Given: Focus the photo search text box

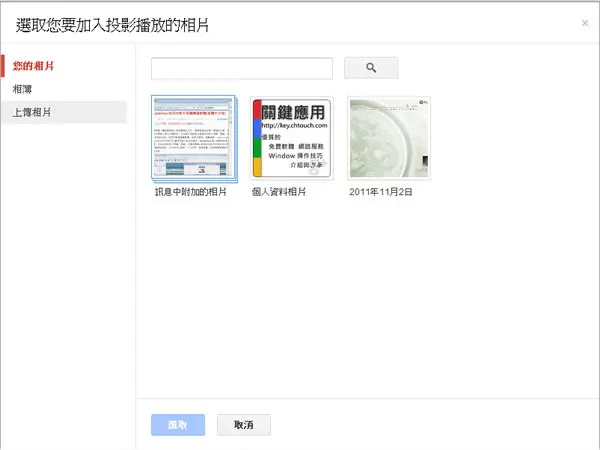Looking at the screenshot, I should [242, 68].
